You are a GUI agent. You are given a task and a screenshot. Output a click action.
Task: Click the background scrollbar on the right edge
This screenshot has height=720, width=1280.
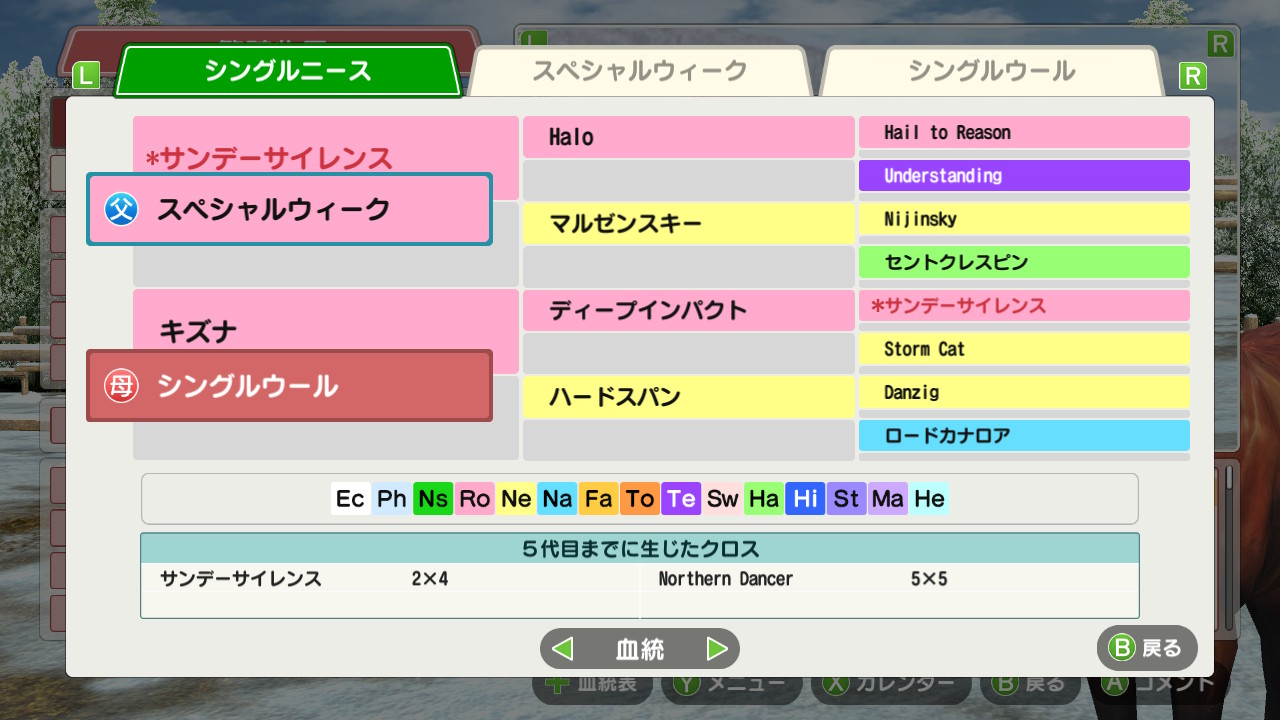(1229, 550)
